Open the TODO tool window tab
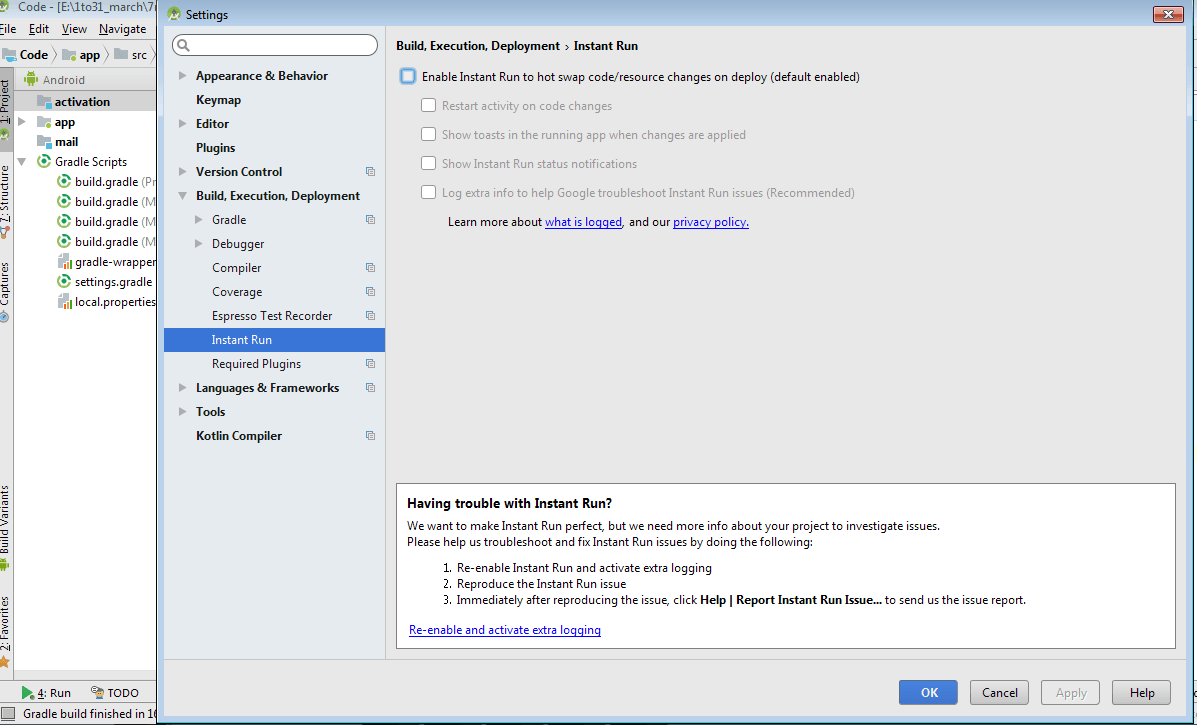 tap(115, 693)
